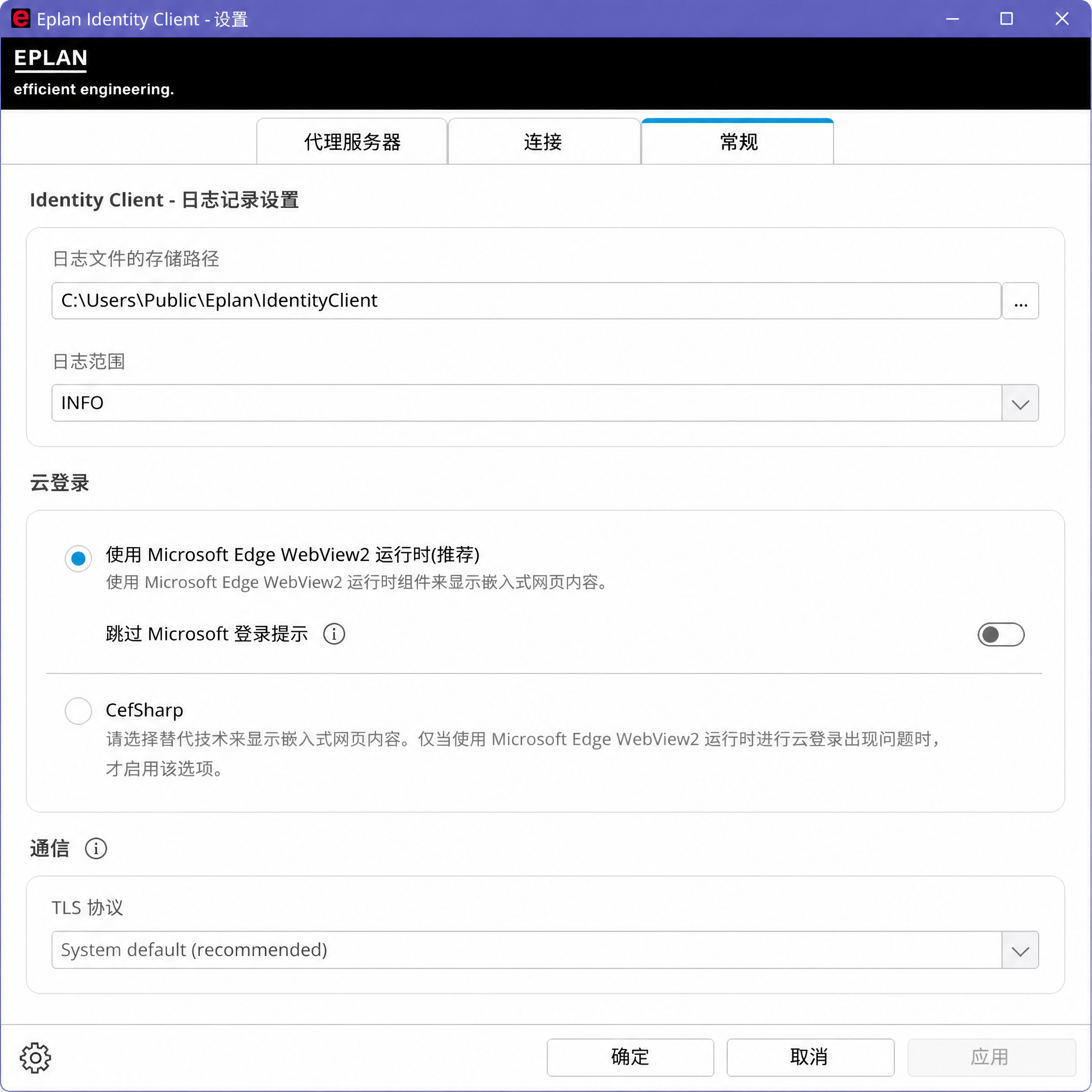Click Identity Client - 日志记录设置 heading

point(164,199)
